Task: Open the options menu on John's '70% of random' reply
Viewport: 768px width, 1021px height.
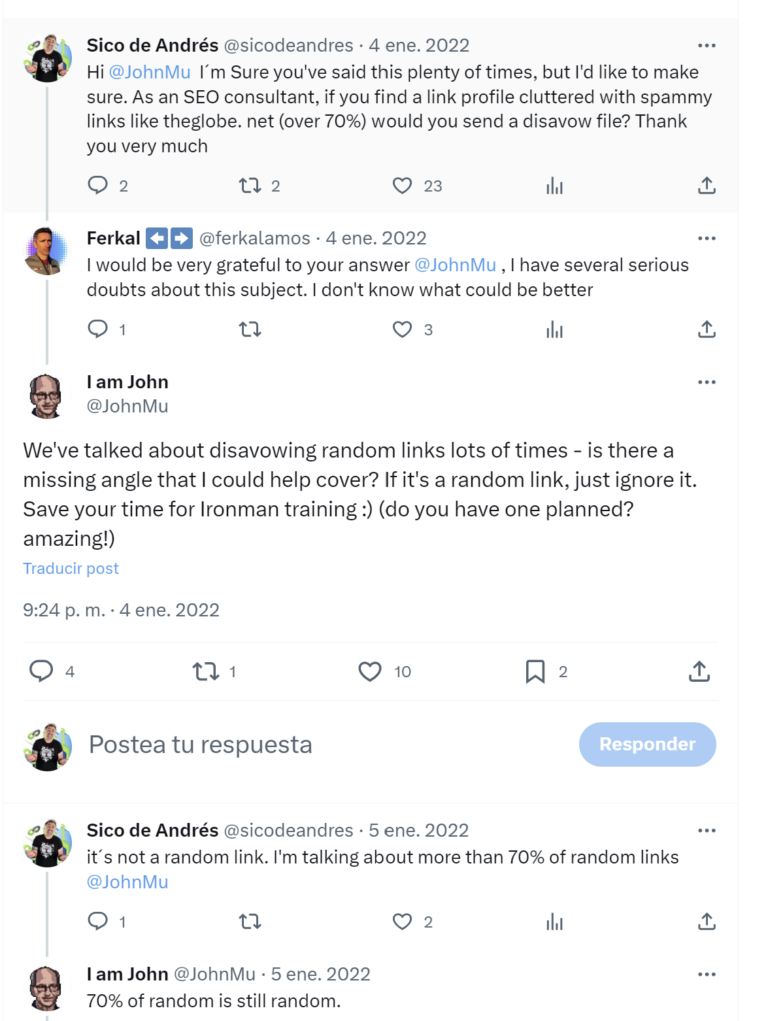Action: click(x=708, y=973)
